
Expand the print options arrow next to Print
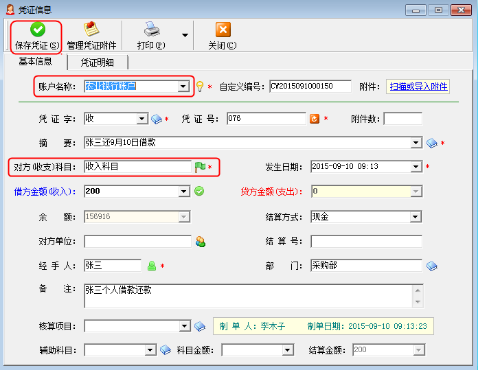[x=185, y=35]
